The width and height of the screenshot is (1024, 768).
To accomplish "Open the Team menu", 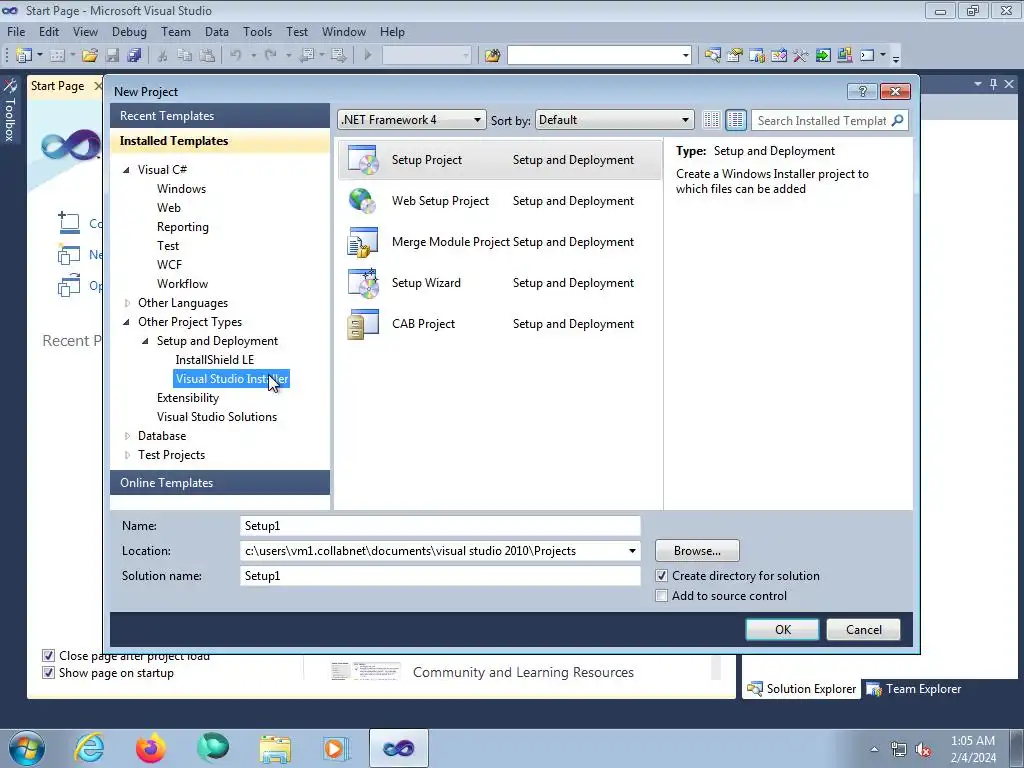I will pos(176,32).
